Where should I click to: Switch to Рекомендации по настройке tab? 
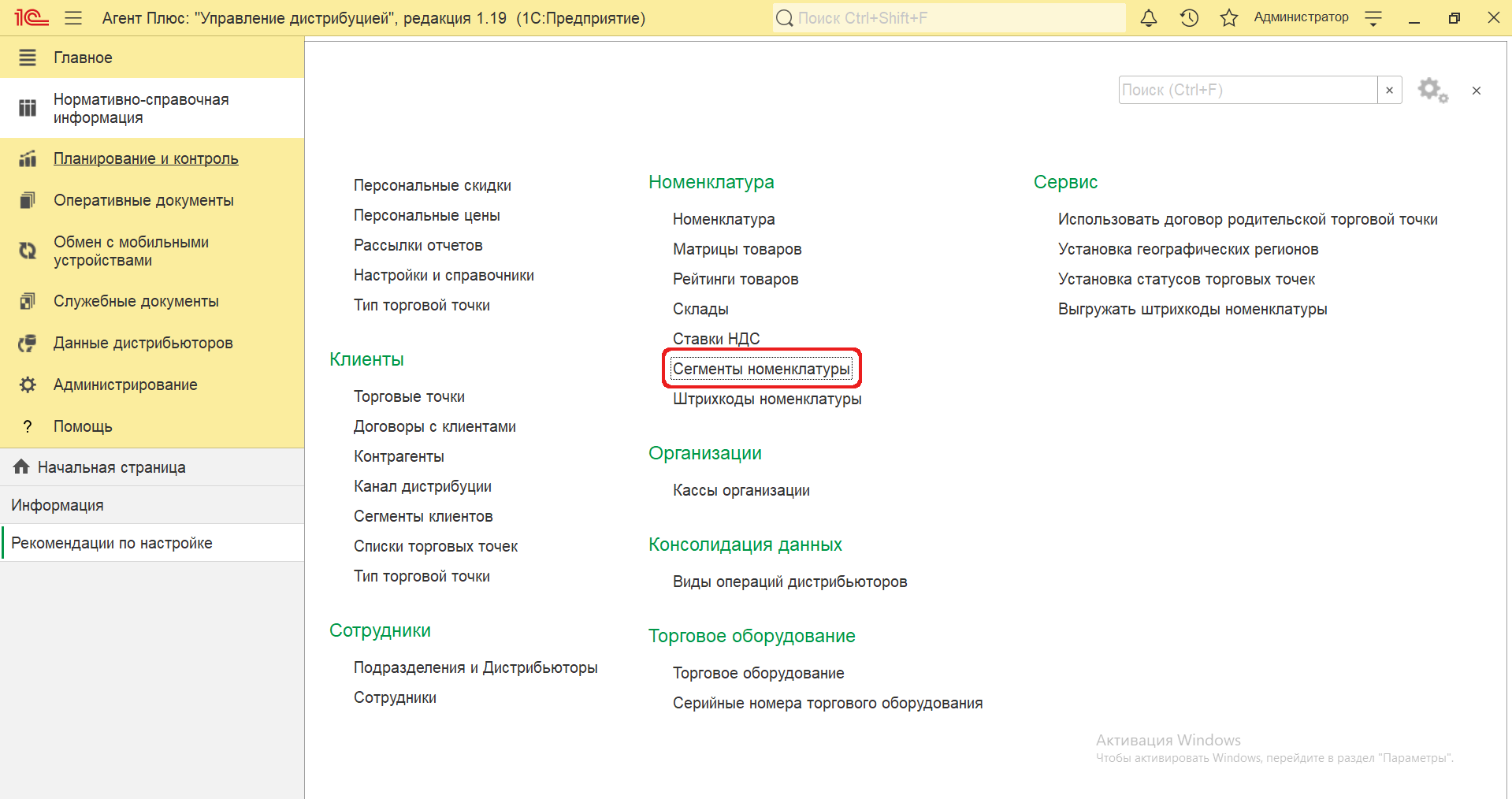point(152,543)
